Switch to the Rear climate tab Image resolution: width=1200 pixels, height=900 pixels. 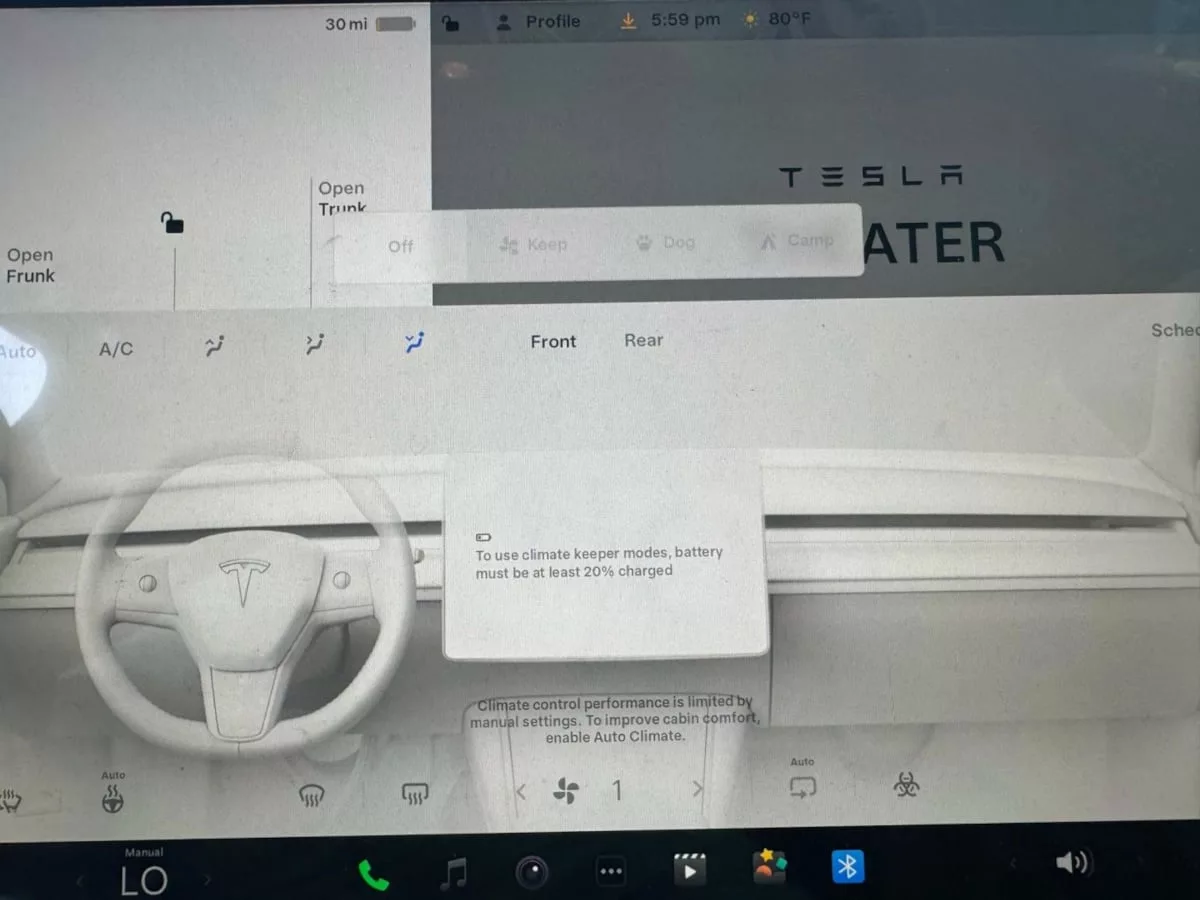[643, 340]
